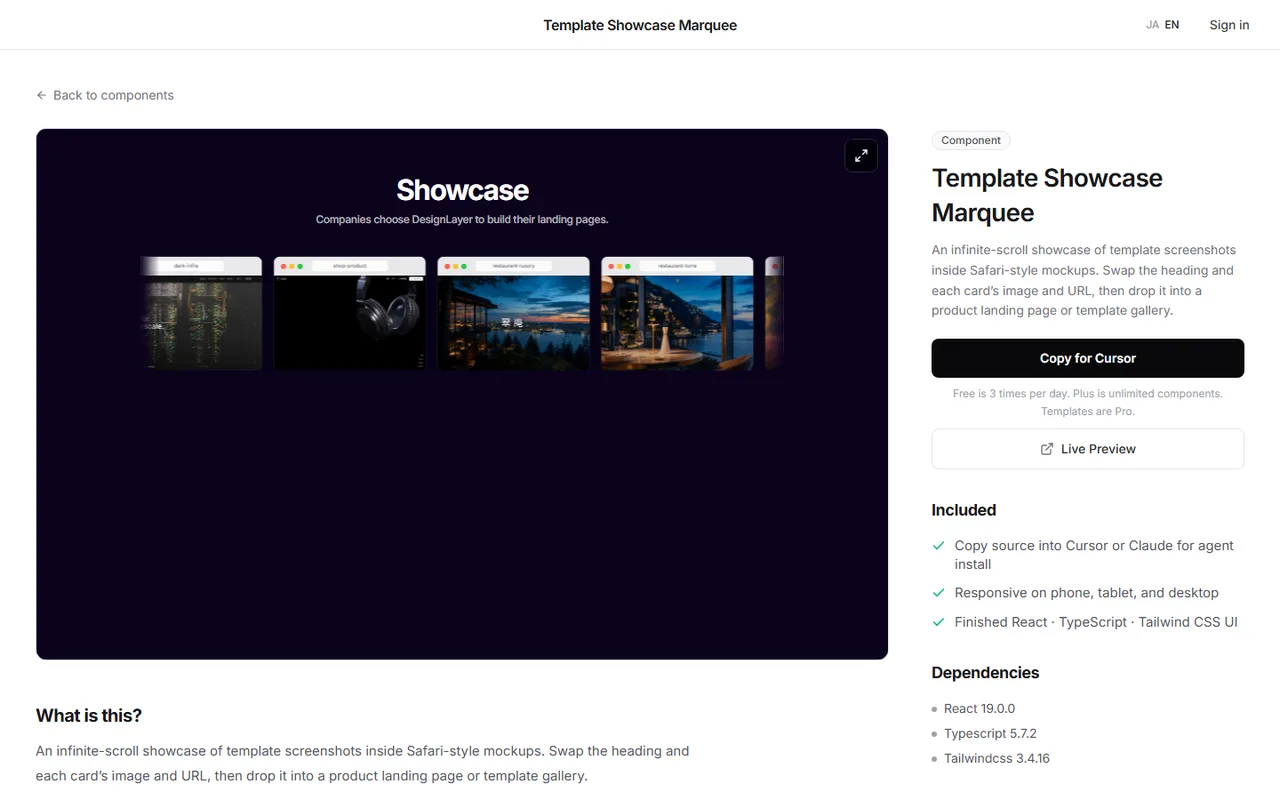Click the shop-product URL bar
The width and height of the screenshot is (1280, 800).
point(350,266)
